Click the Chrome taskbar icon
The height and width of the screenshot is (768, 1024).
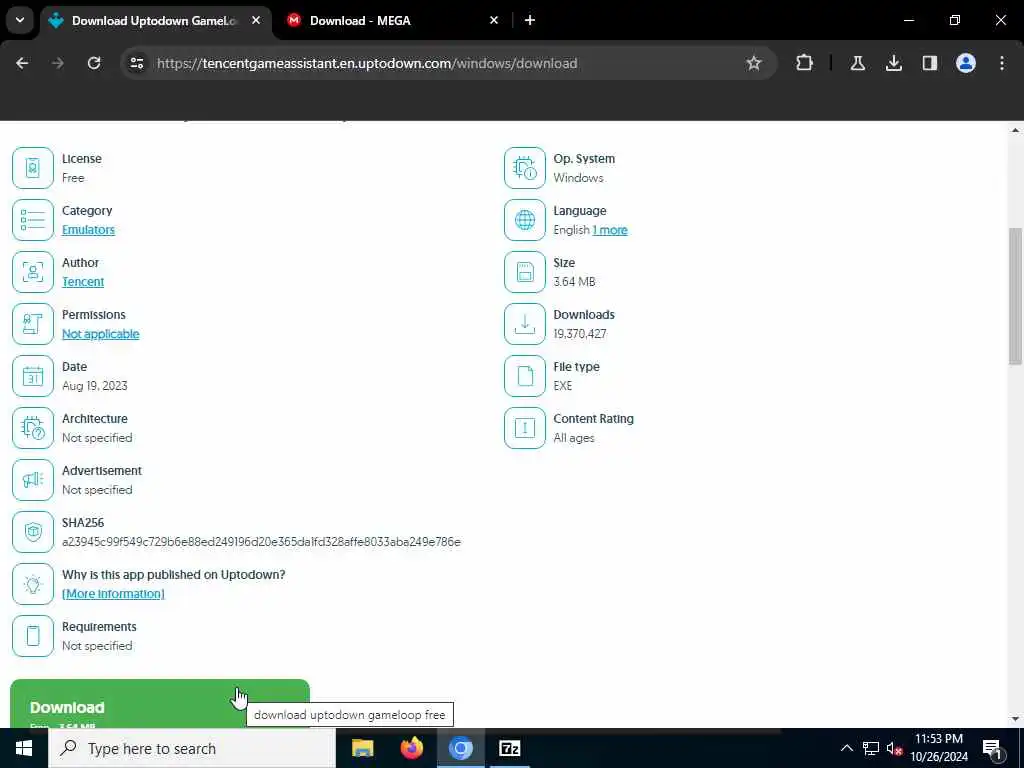click(460, 748)
